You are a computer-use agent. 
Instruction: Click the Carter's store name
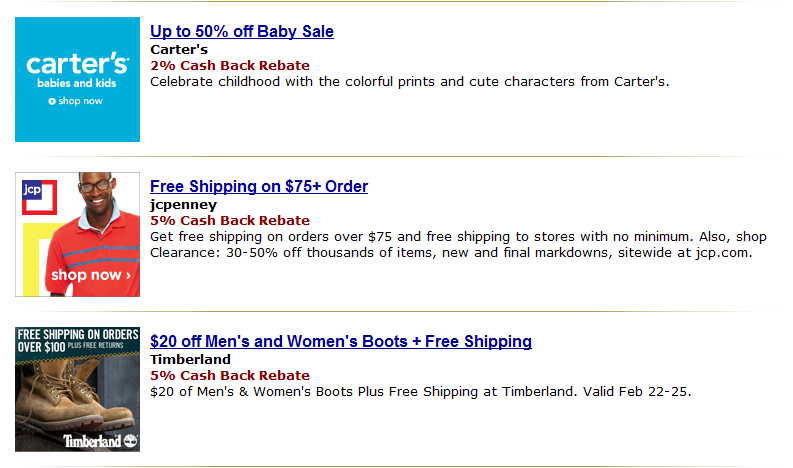tap(179, 50)
